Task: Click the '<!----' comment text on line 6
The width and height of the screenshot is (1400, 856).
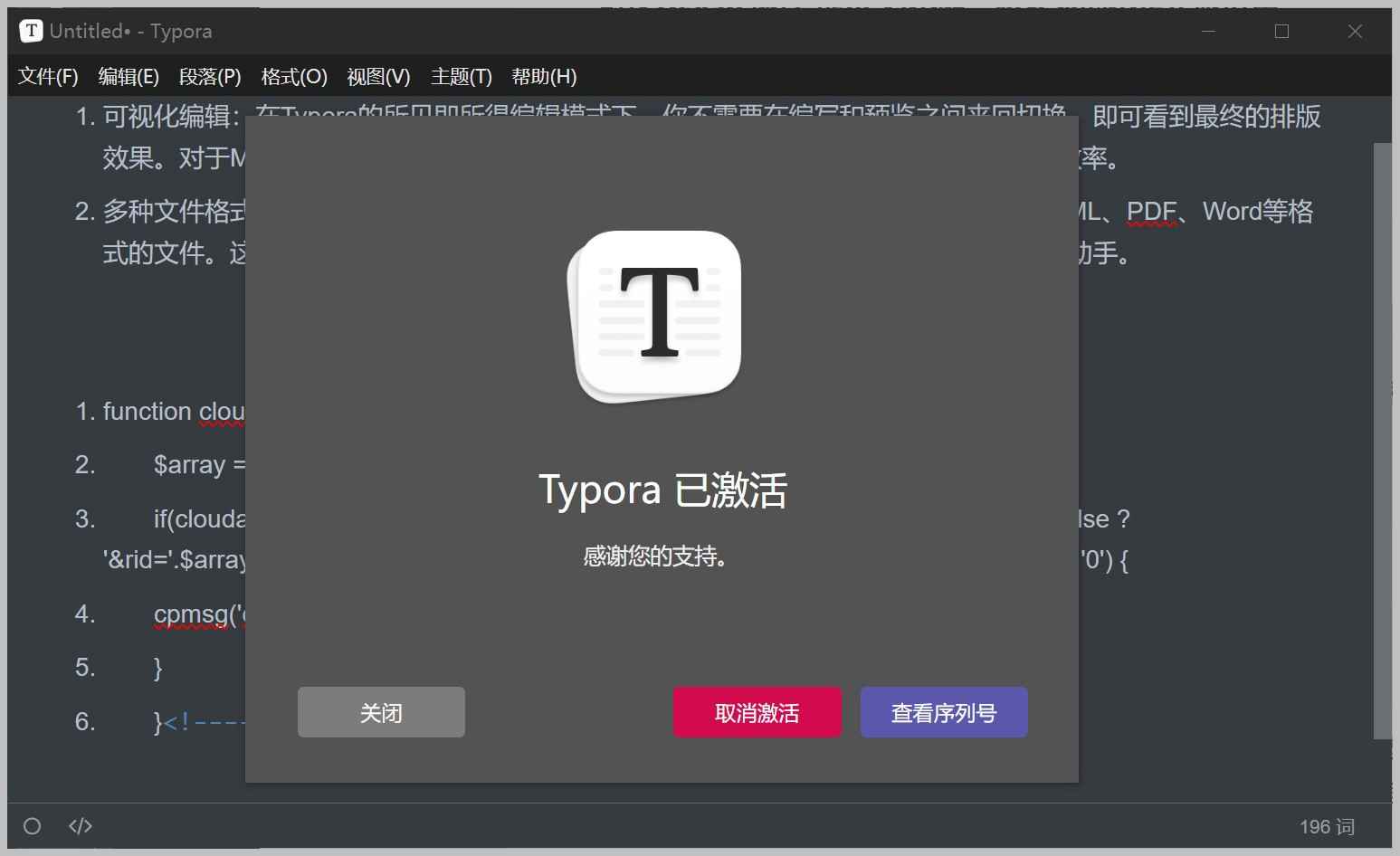Action: tap(205, 722)
